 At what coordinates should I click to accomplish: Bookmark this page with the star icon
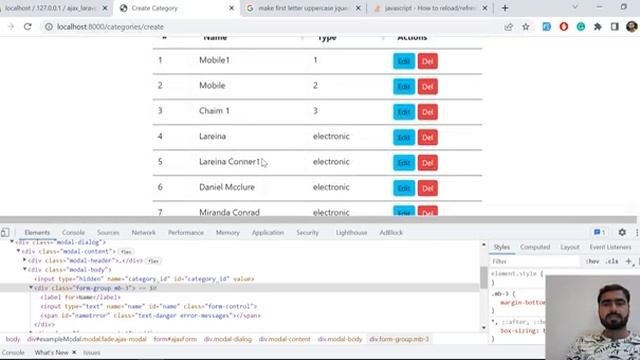526,27
